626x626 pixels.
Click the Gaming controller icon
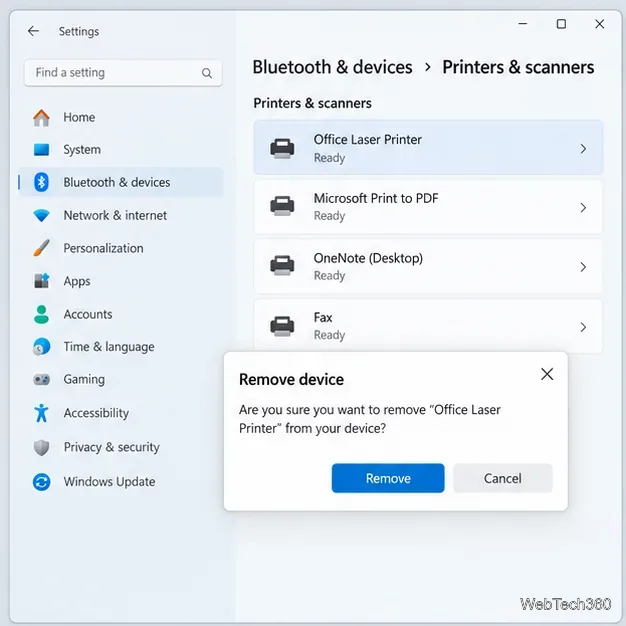click(x=42, y=379)
